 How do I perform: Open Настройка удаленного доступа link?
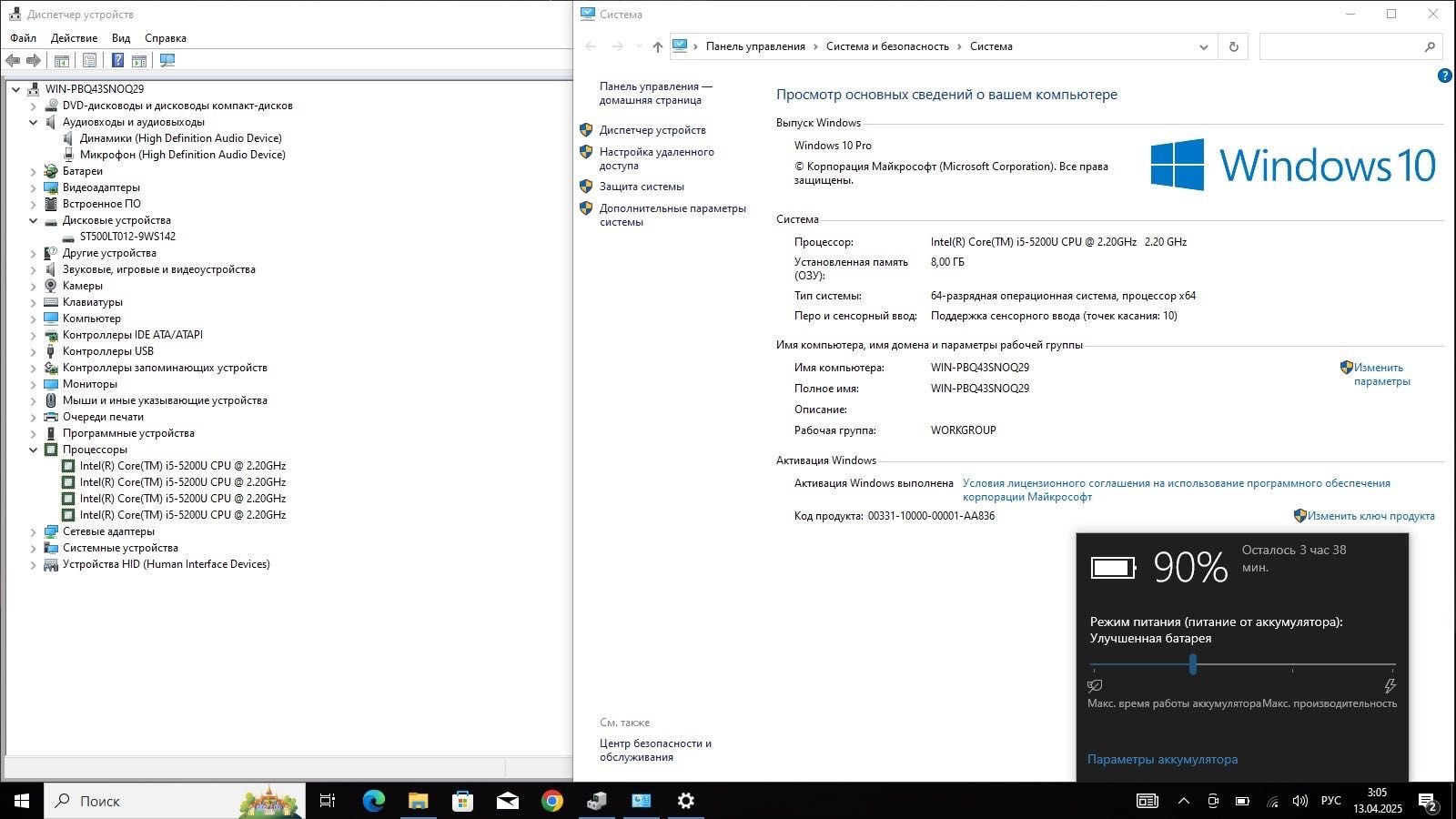tap(657, 158)
